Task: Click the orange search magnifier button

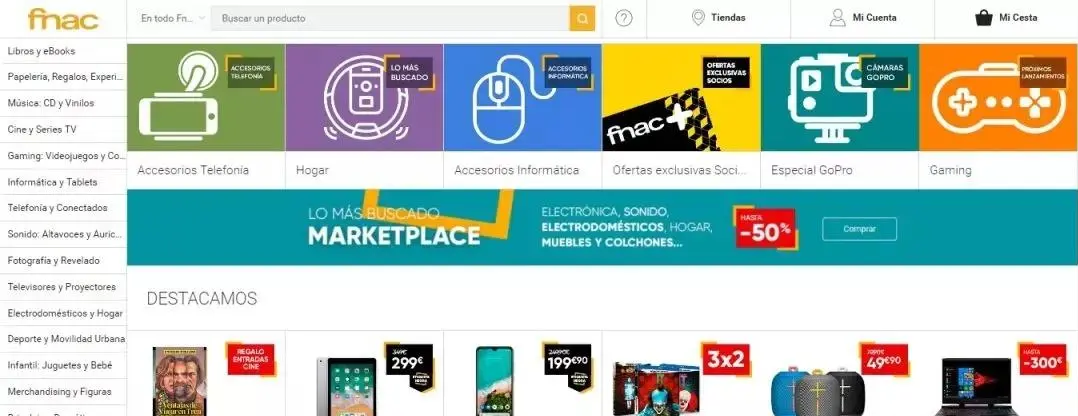Action: pos(582,19)
